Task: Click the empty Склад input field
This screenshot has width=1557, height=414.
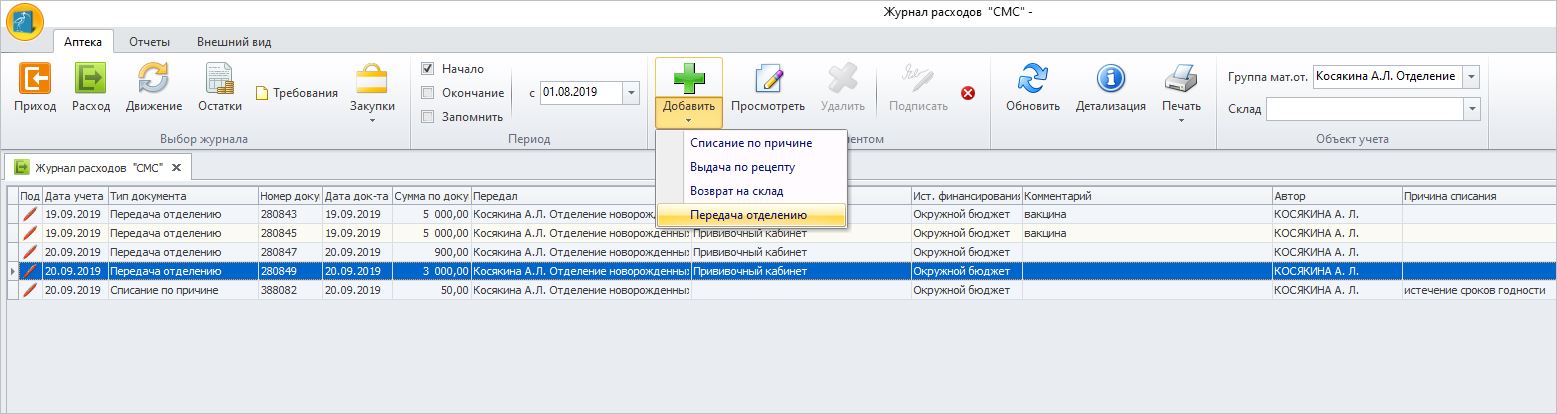Action: [1363, 108]
